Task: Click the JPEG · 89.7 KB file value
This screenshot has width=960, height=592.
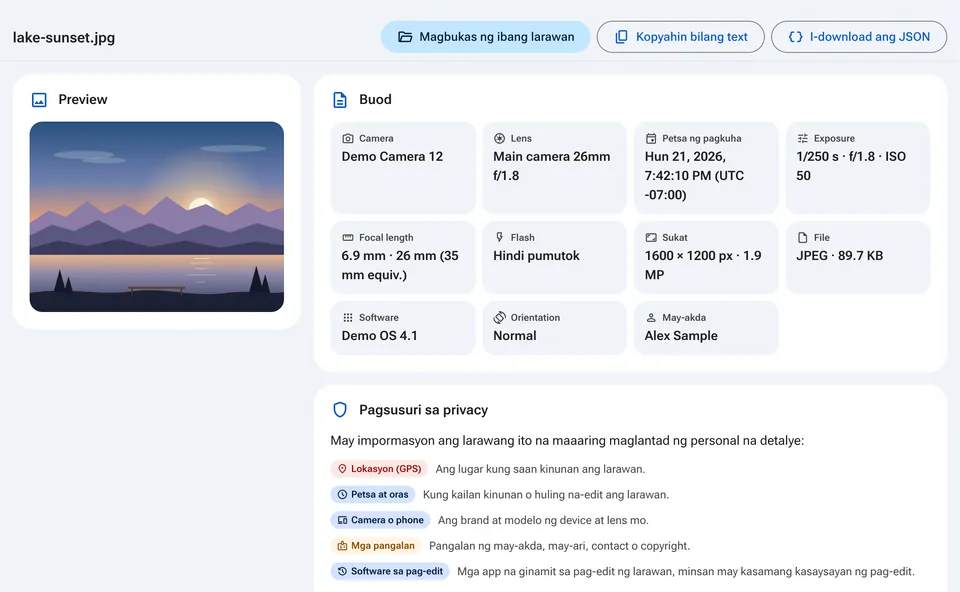Action: pos(839,256)
